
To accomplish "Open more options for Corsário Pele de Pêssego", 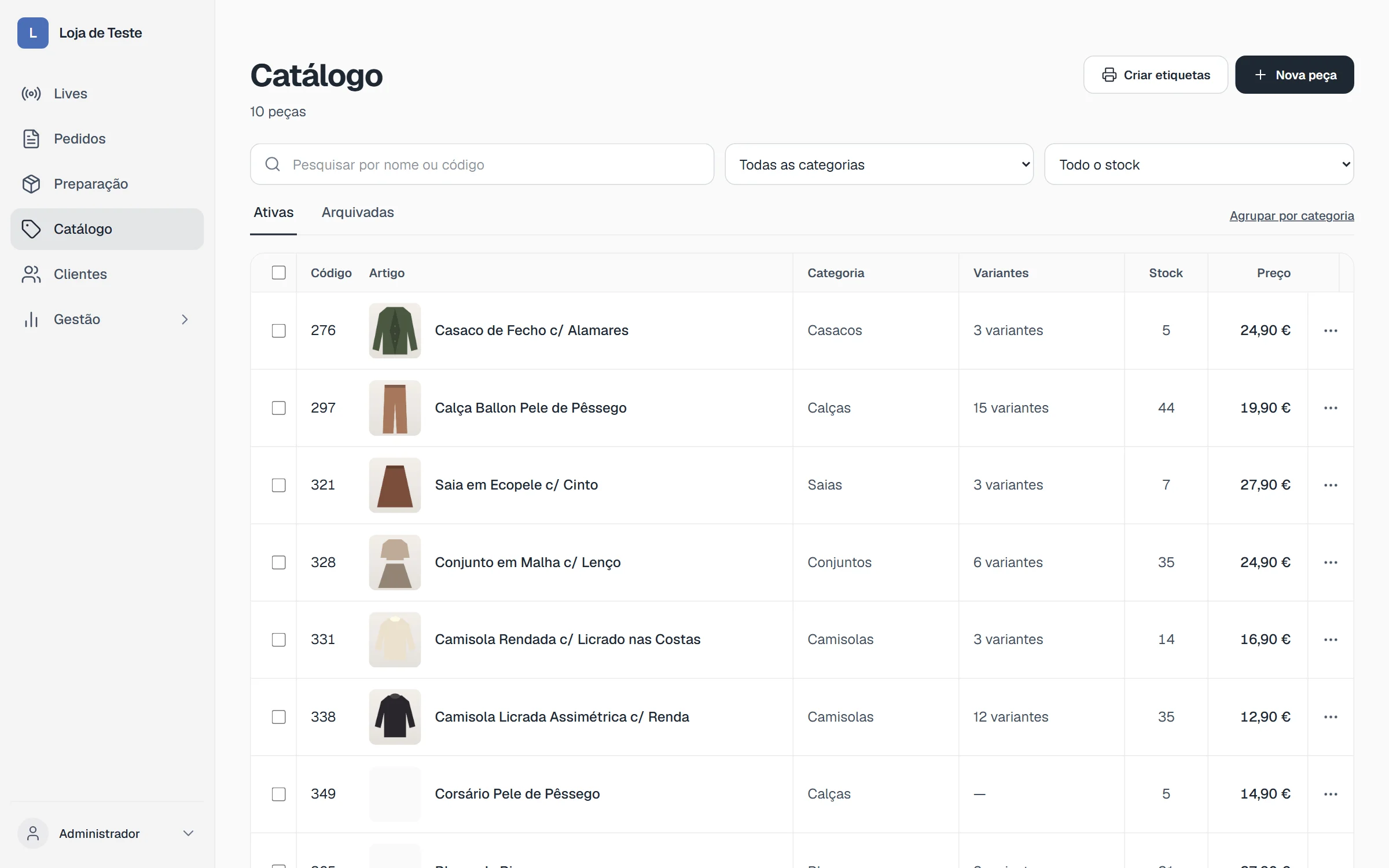I will tap(1331, 794).
